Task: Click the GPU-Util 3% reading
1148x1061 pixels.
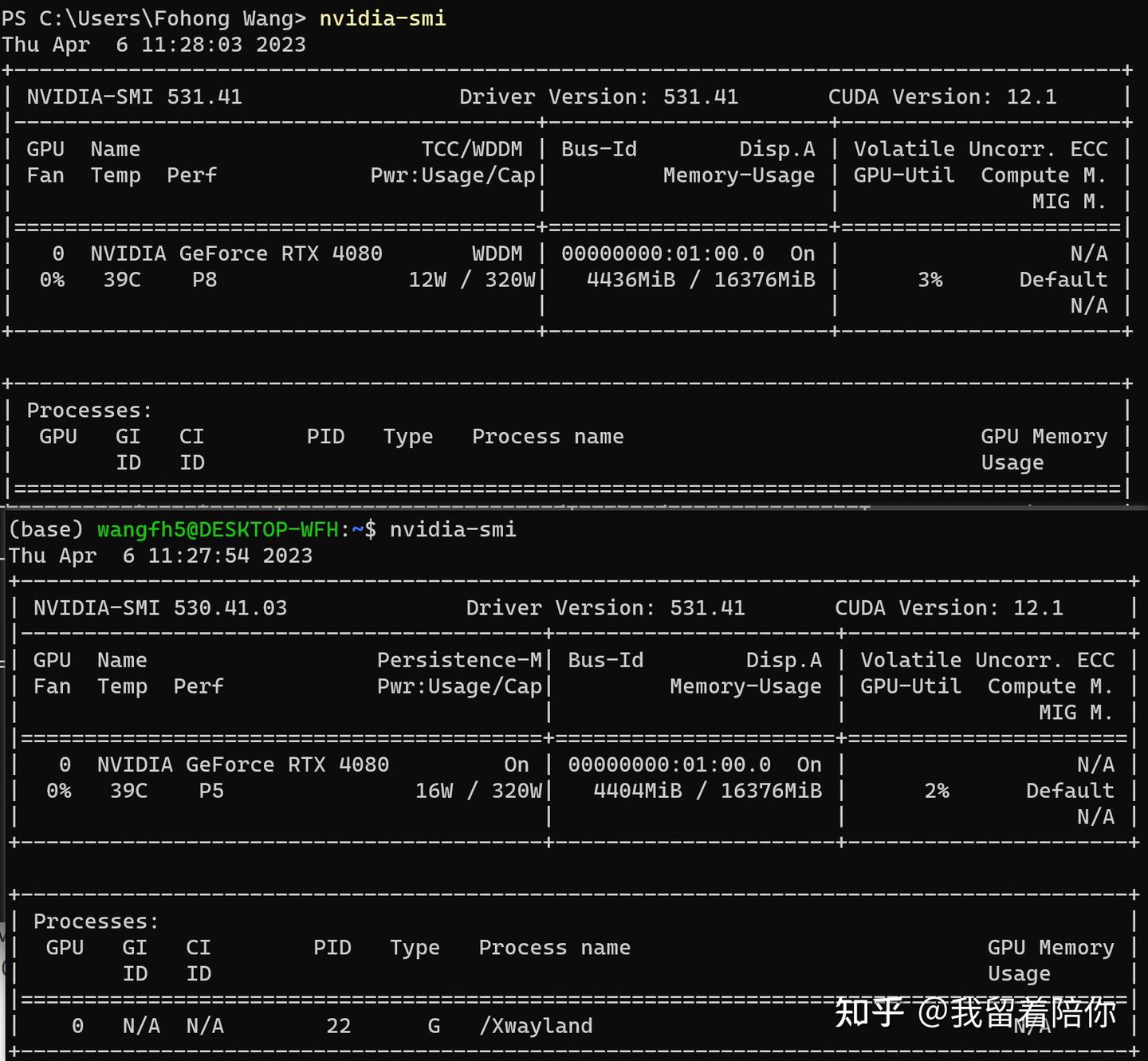Action: point(930,279)
